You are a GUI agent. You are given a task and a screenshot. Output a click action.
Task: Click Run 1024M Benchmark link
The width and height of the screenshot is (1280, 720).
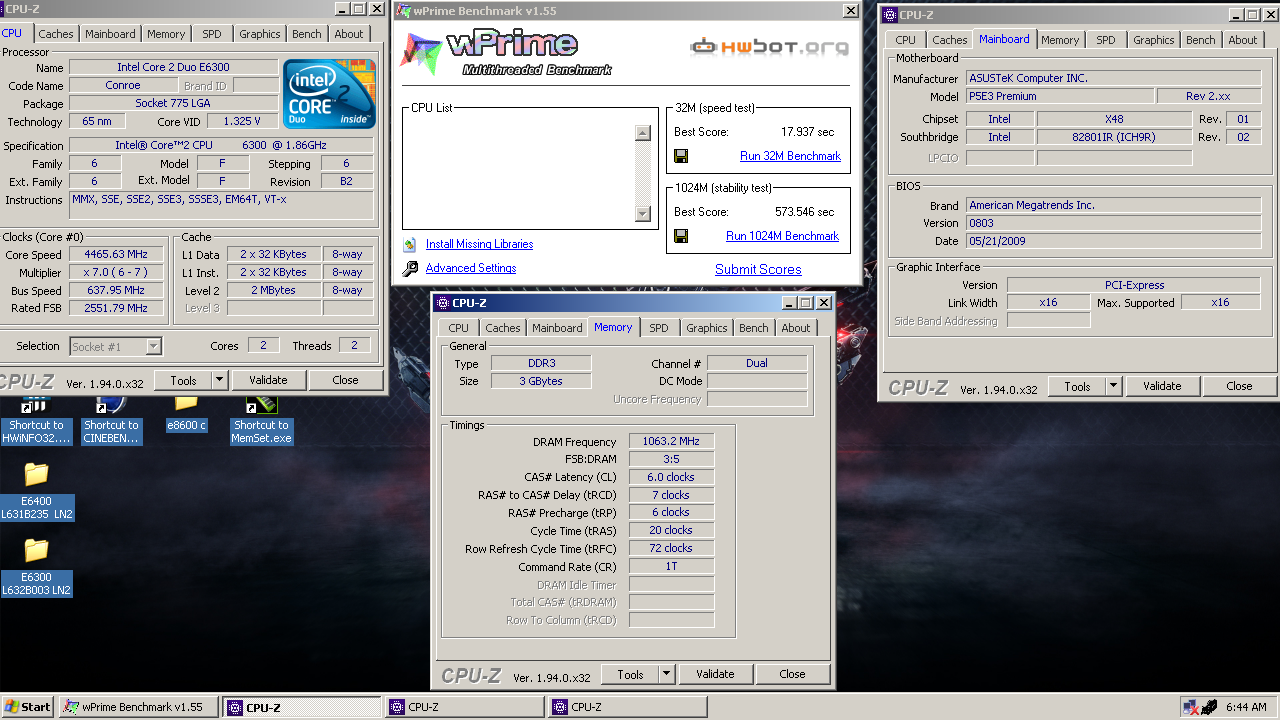pyautogui.click(x=782, y=236)
